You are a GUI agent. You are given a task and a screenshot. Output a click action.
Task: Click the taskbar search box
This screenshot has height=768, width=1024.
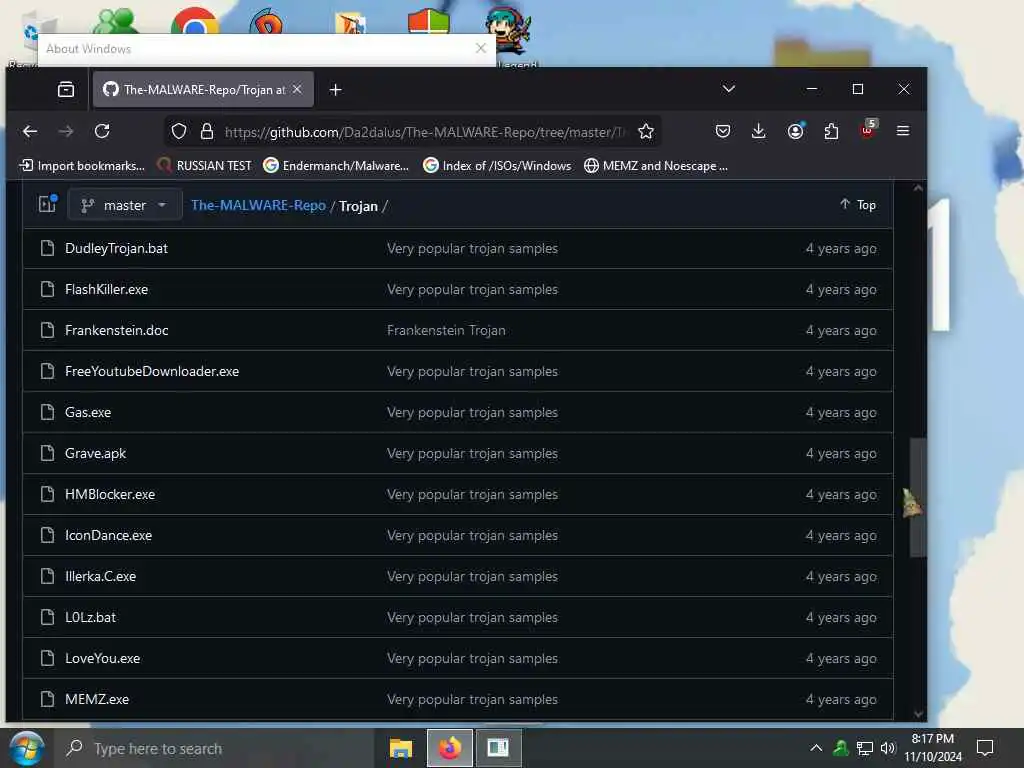pyautogui.click(x=216, y=748)
